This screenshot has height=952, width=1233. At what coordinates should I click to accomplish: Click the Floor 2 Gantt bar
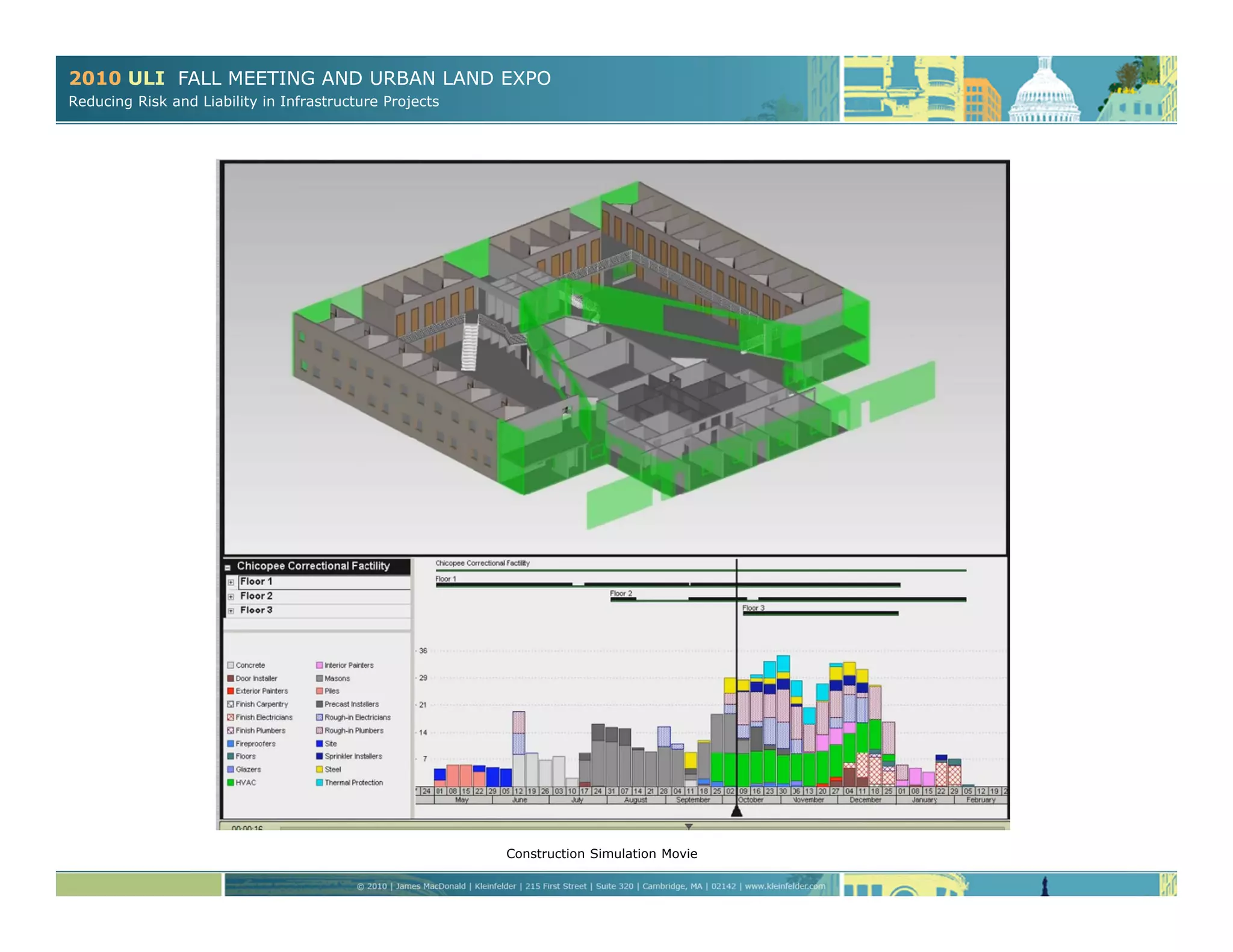click(788, 599)
